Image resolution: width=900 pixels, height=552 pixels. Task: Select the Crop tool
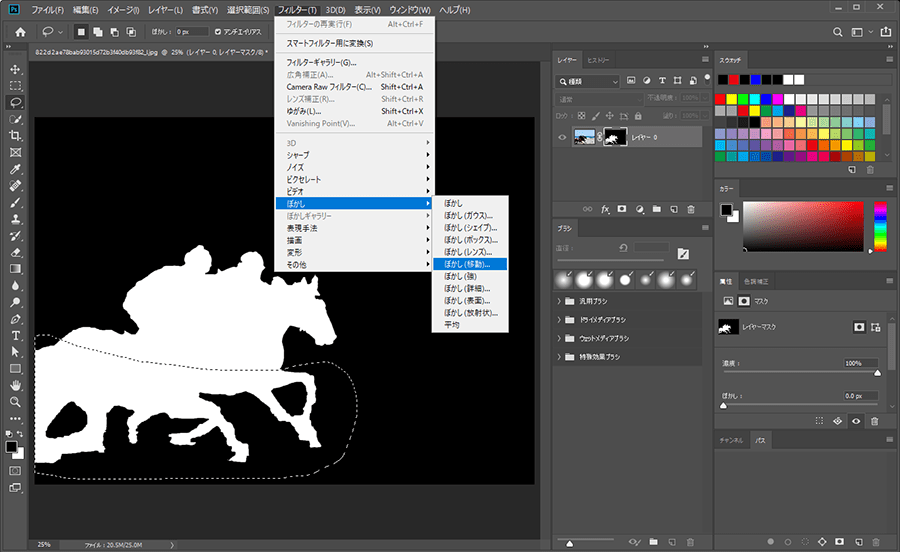click(15, 135)
